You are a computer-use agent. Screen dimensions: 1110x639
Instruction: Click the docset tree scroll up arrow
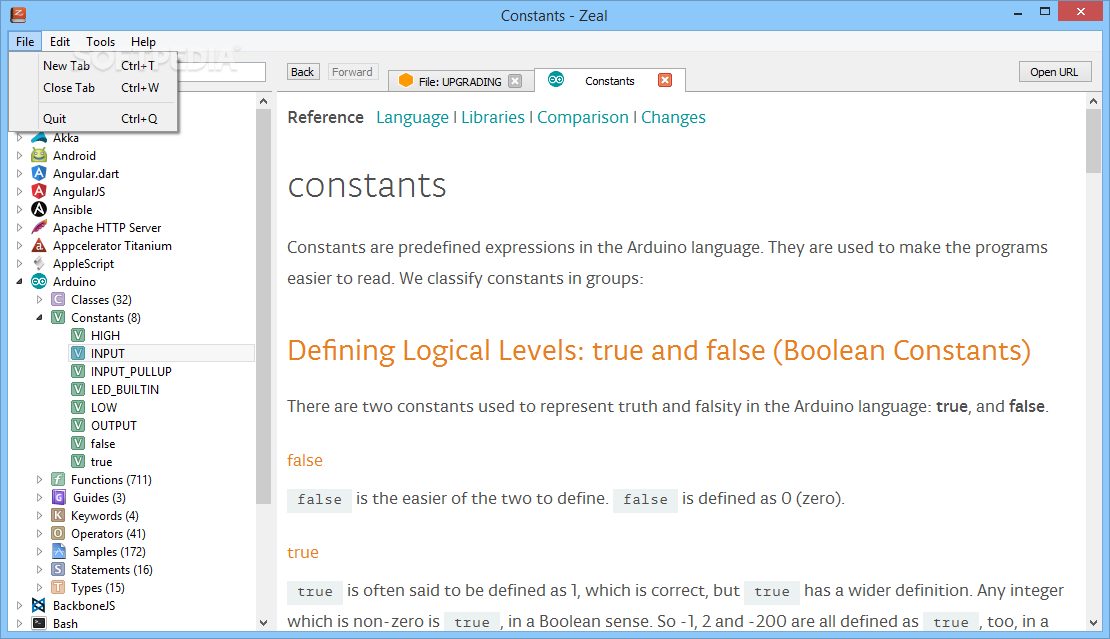[x=263, y=101]
